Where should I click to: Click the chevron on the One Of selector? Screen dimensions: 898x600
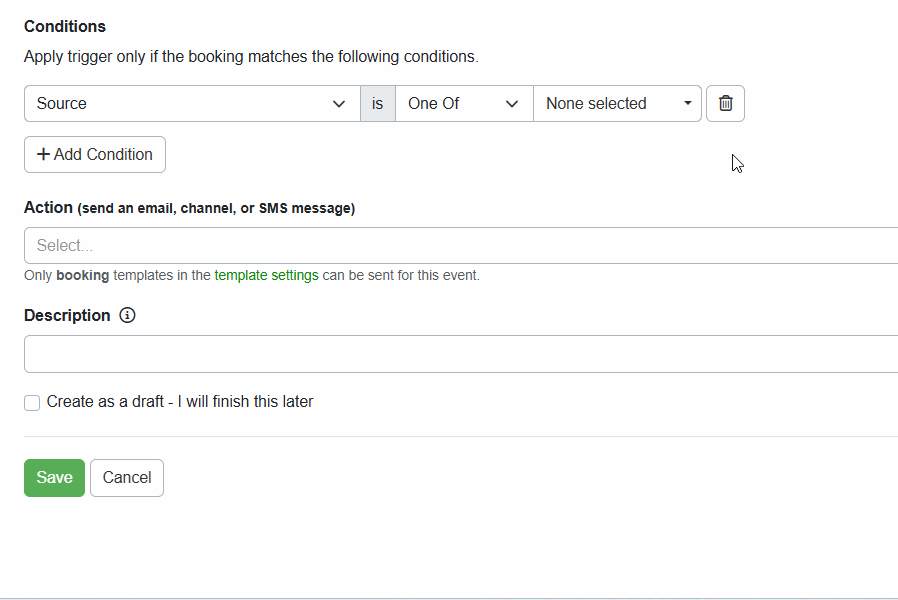[x=512, y=103]
